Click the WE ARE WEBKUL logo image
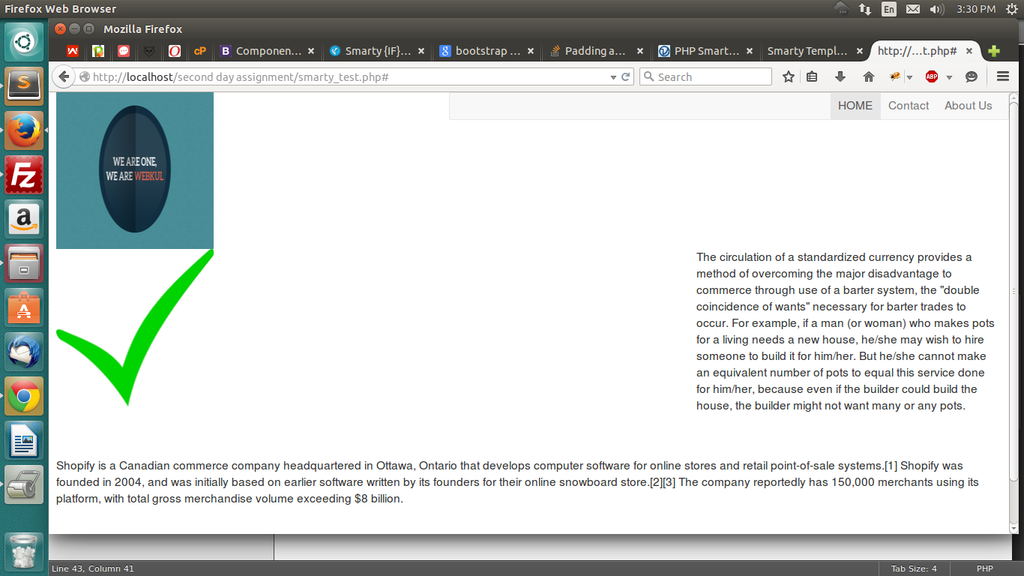The width and height of the screenshot is (1024, 576). point(135,170)
